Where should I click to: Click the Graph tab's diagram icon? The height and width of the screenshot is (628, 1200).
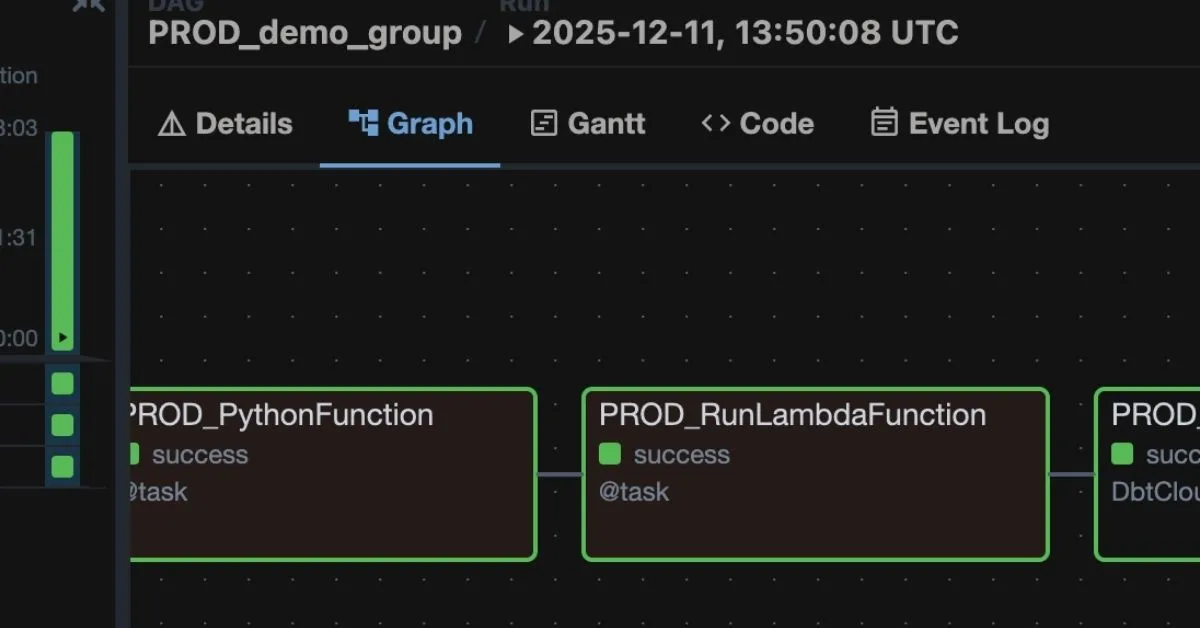[363, 123]
